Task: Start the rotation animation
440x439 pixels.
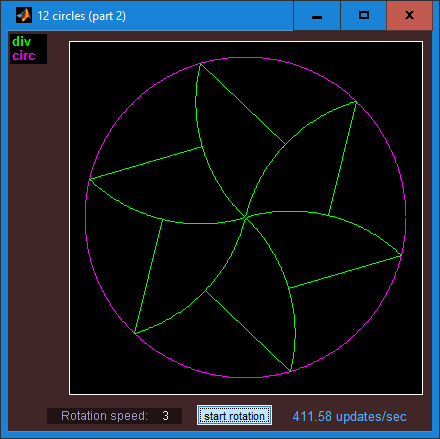Action: 234,415
